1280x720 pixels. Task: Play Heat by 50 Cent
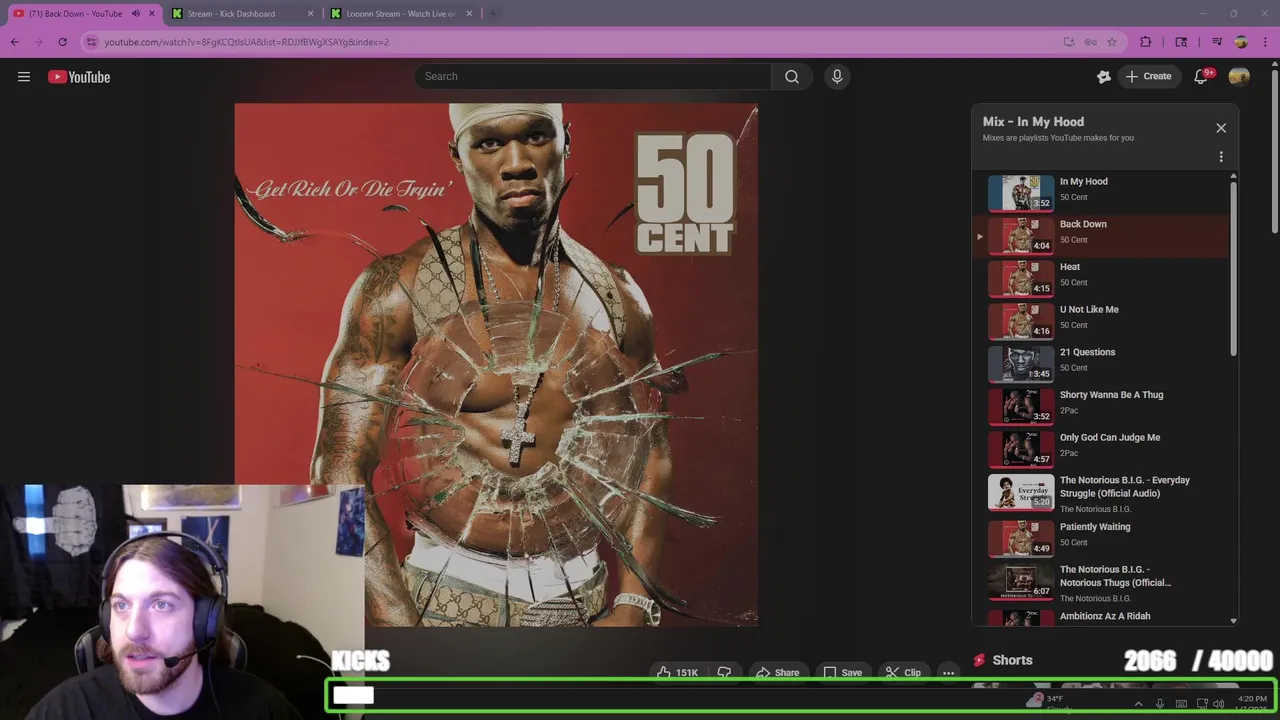pyautogui.click(x=1100, y=278)
